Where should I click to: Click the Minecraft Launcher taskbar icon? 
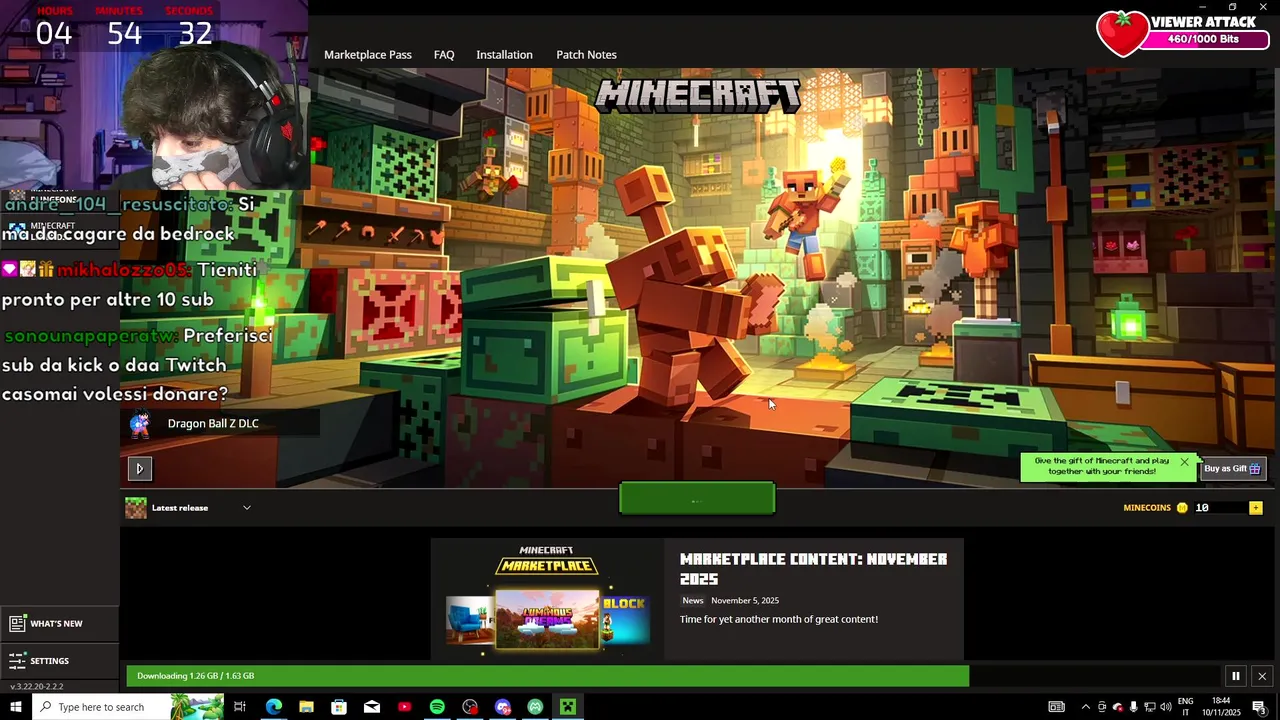pos(568,707)
